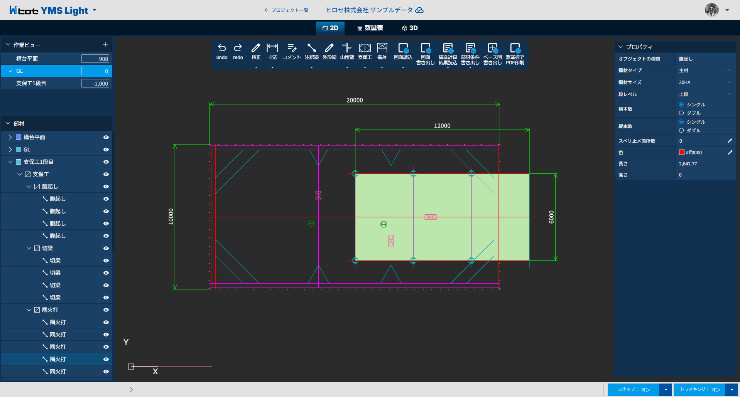Click the cloud sync icon beside project name

pos(419,10)
